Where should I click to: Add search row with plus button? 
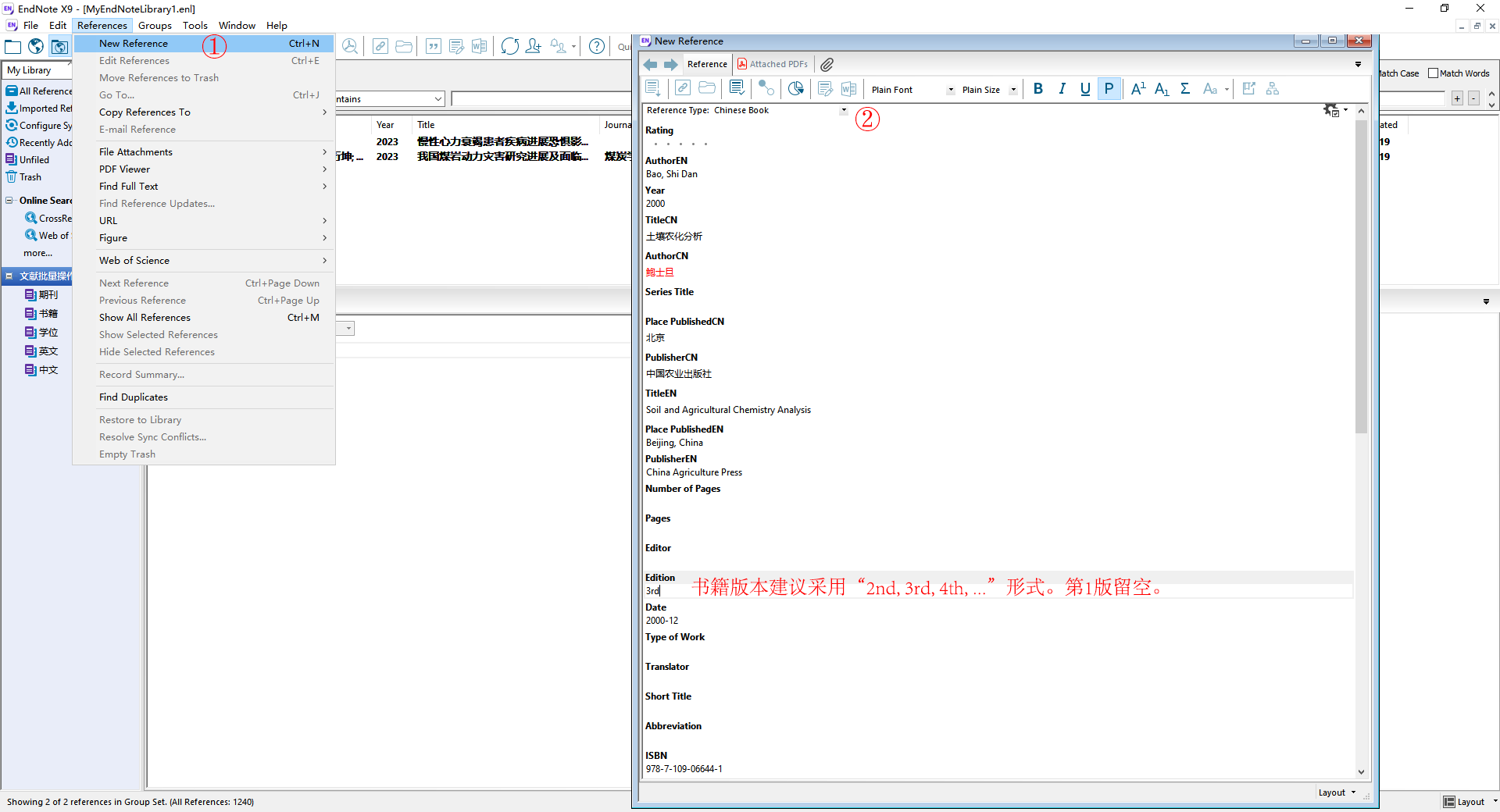coord(1457,98)
